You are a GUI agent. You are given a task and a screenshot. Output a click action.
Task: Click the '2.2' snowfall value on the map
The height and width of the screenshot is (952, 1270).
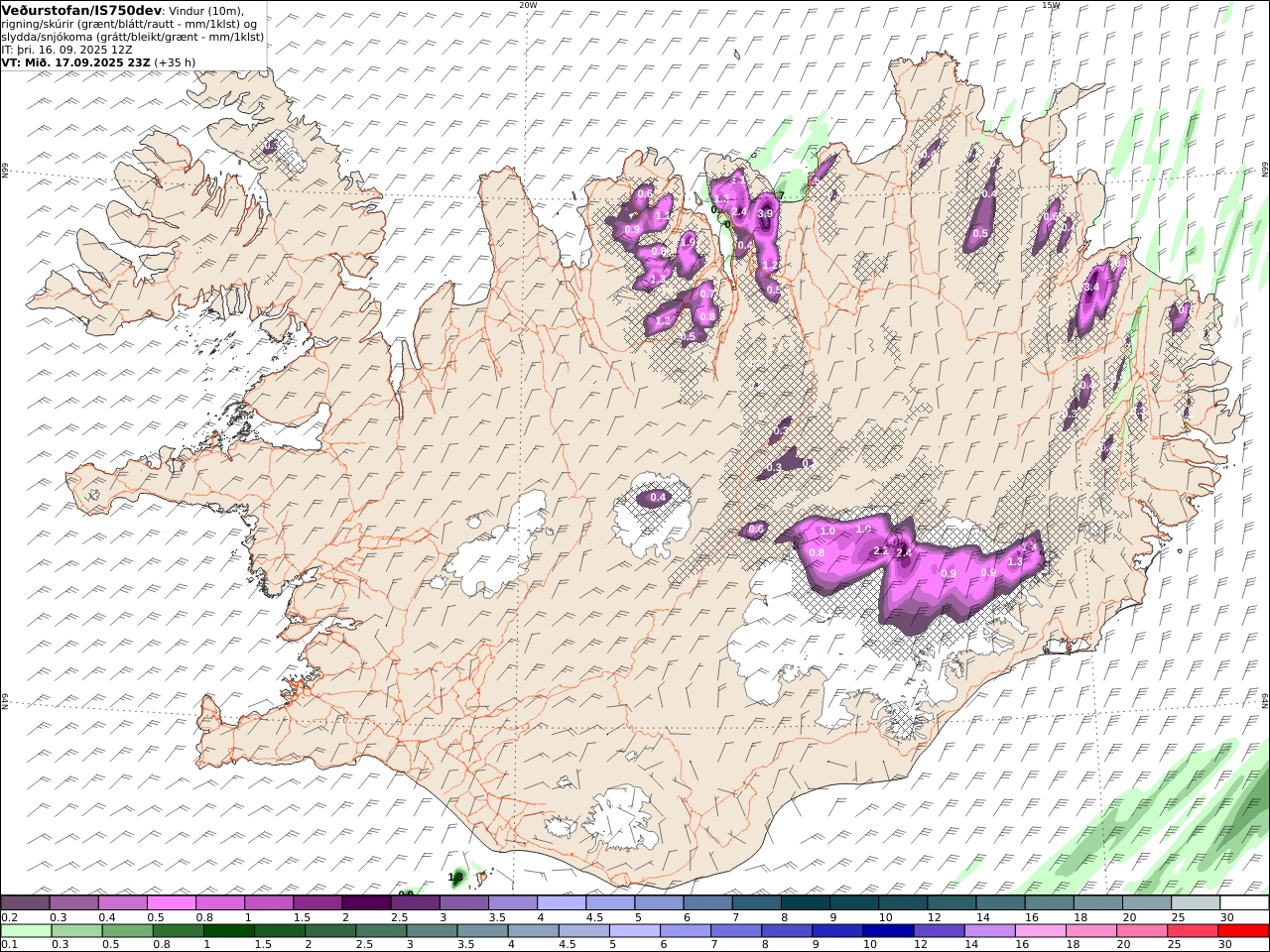880,551
